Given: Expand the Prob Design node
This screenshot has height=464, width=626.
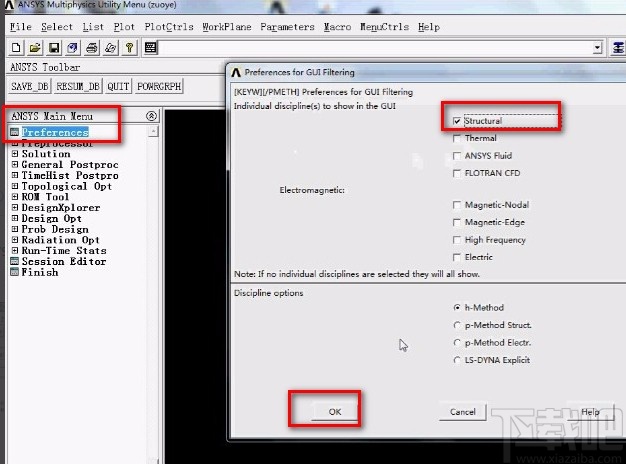Looking at the screenshot, I should 15,229.
